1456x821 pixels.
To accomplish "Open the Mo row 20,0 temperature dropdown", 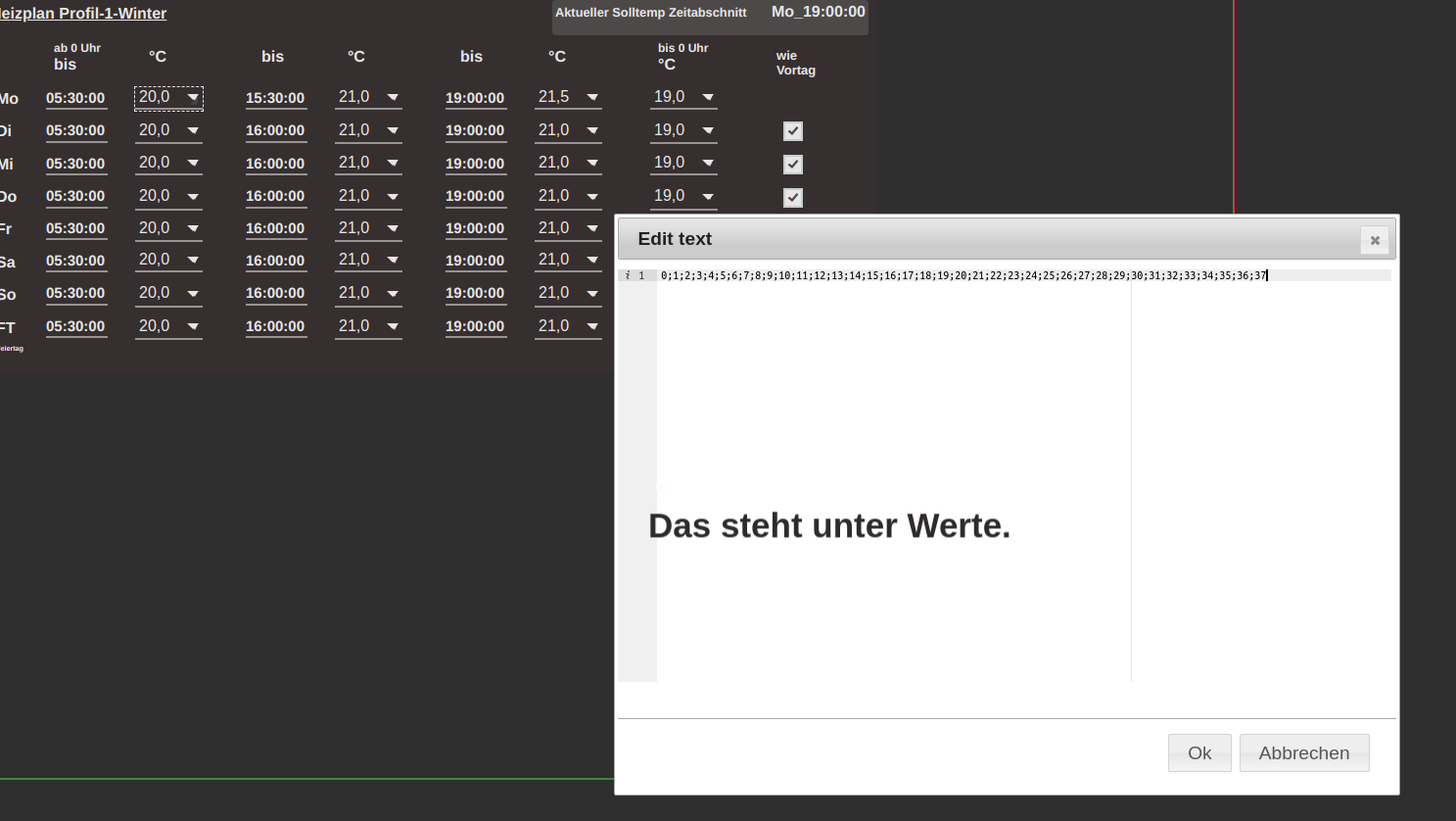I will 168,98.
